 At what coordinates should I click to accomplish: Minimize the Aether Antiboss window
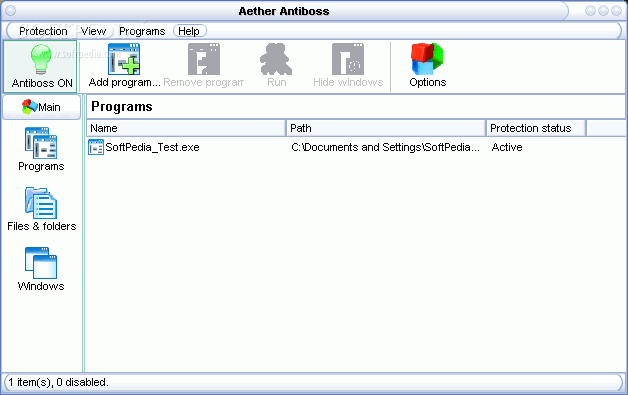tap(590, 10)
